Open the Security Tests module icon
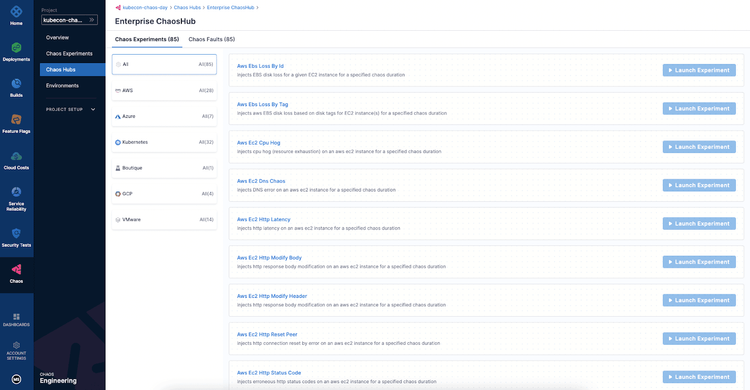 tap(16, 233)
